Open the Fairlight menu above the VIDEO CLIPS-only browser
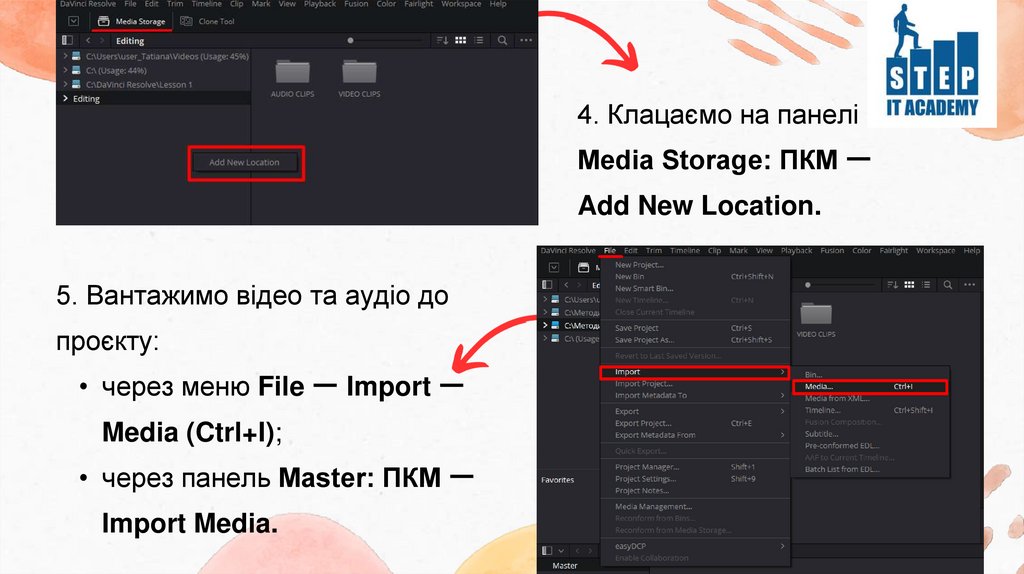 click(893, 251)
